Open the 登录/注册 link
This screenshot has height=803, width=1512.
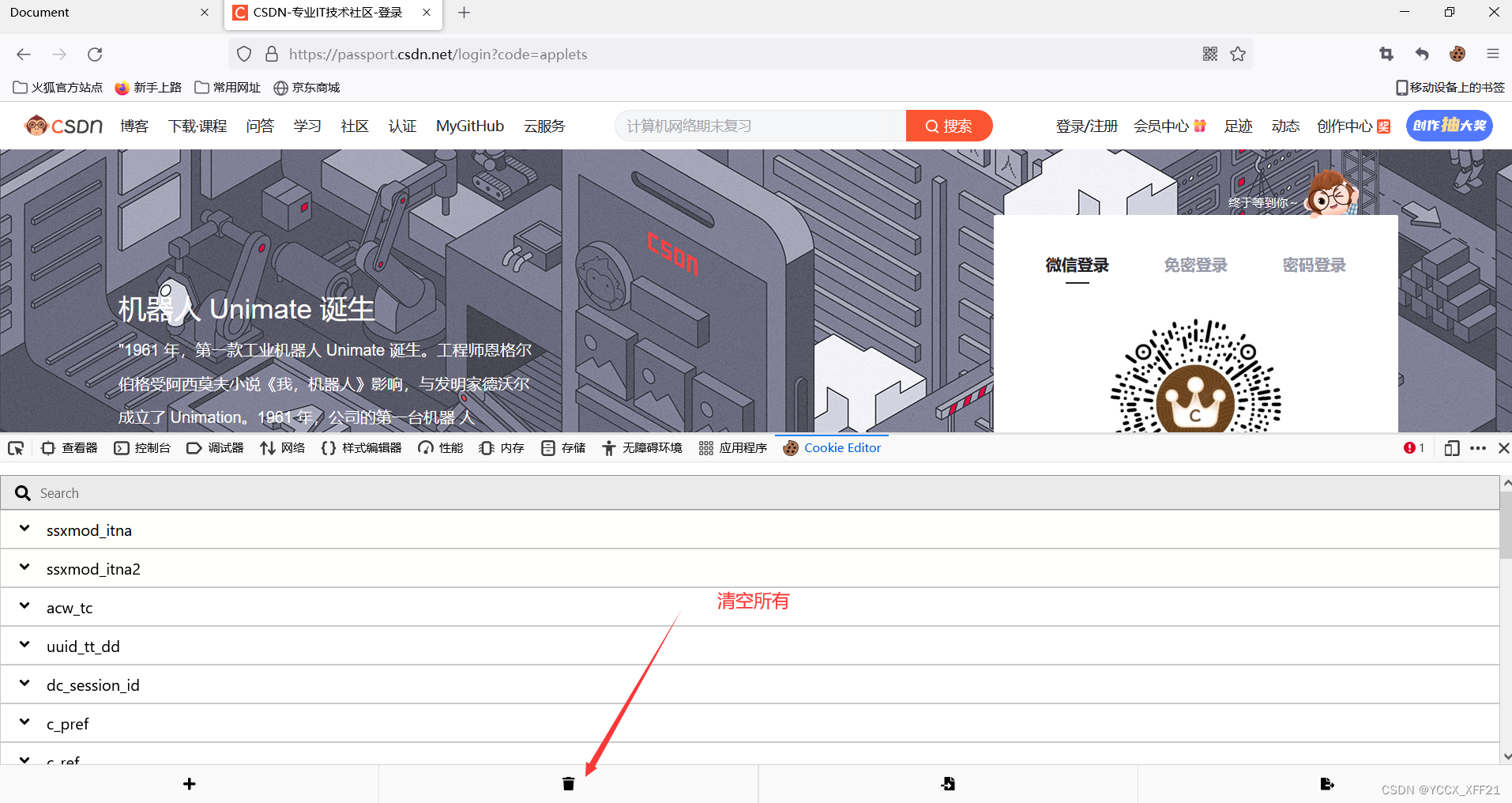[x=1086, y=126]
